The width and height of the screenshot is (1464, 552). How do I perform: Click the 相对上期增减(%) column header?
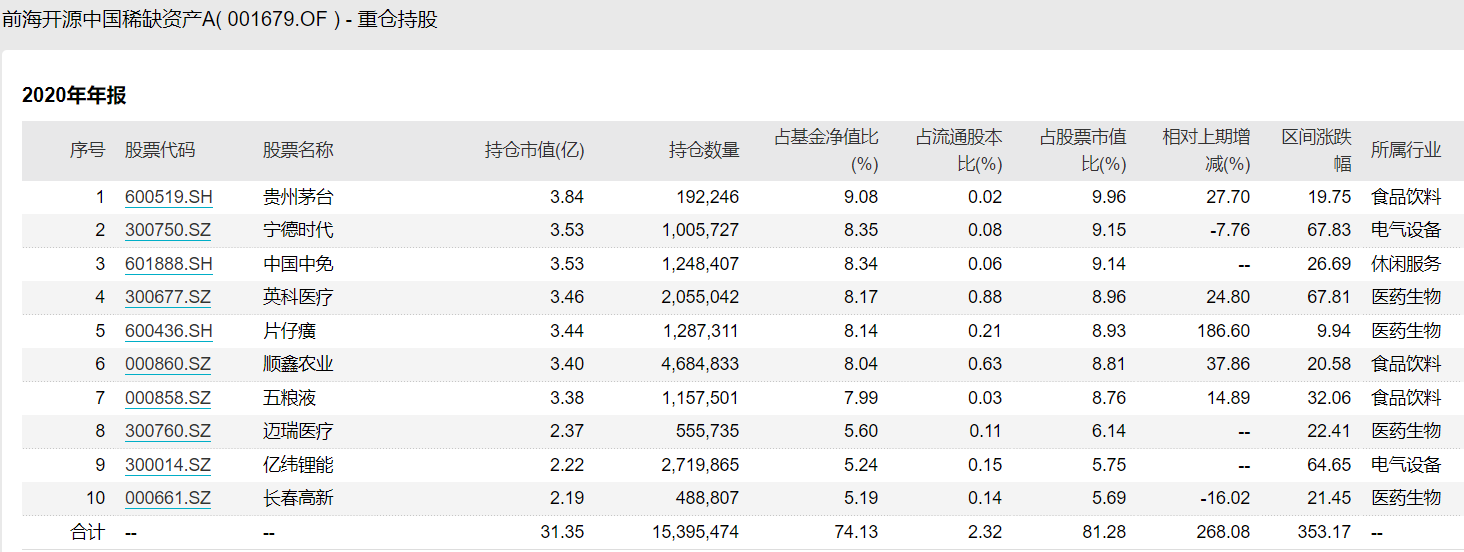pos(1206,150)
